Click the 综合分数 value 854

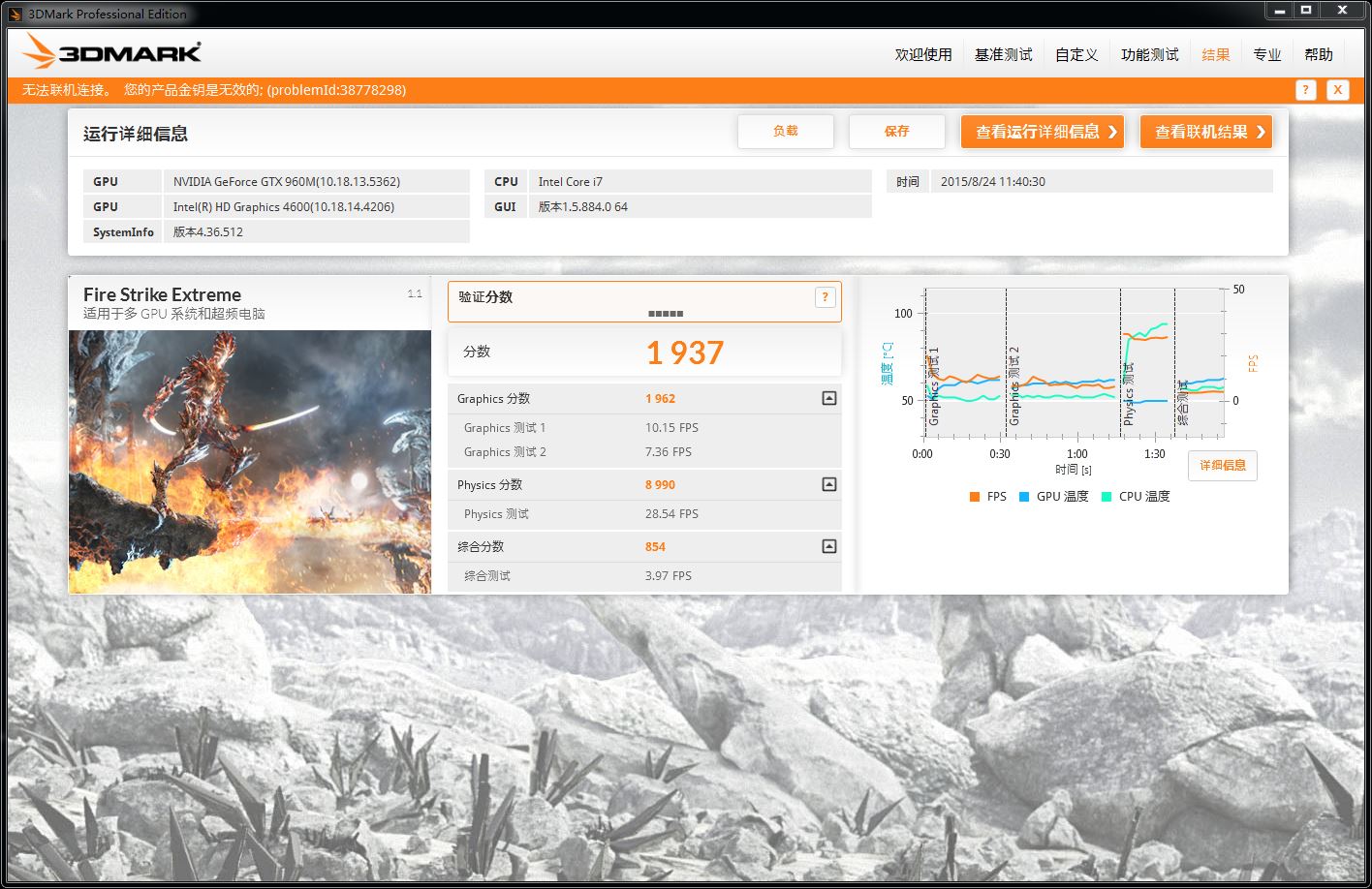[x=655, y=547]
